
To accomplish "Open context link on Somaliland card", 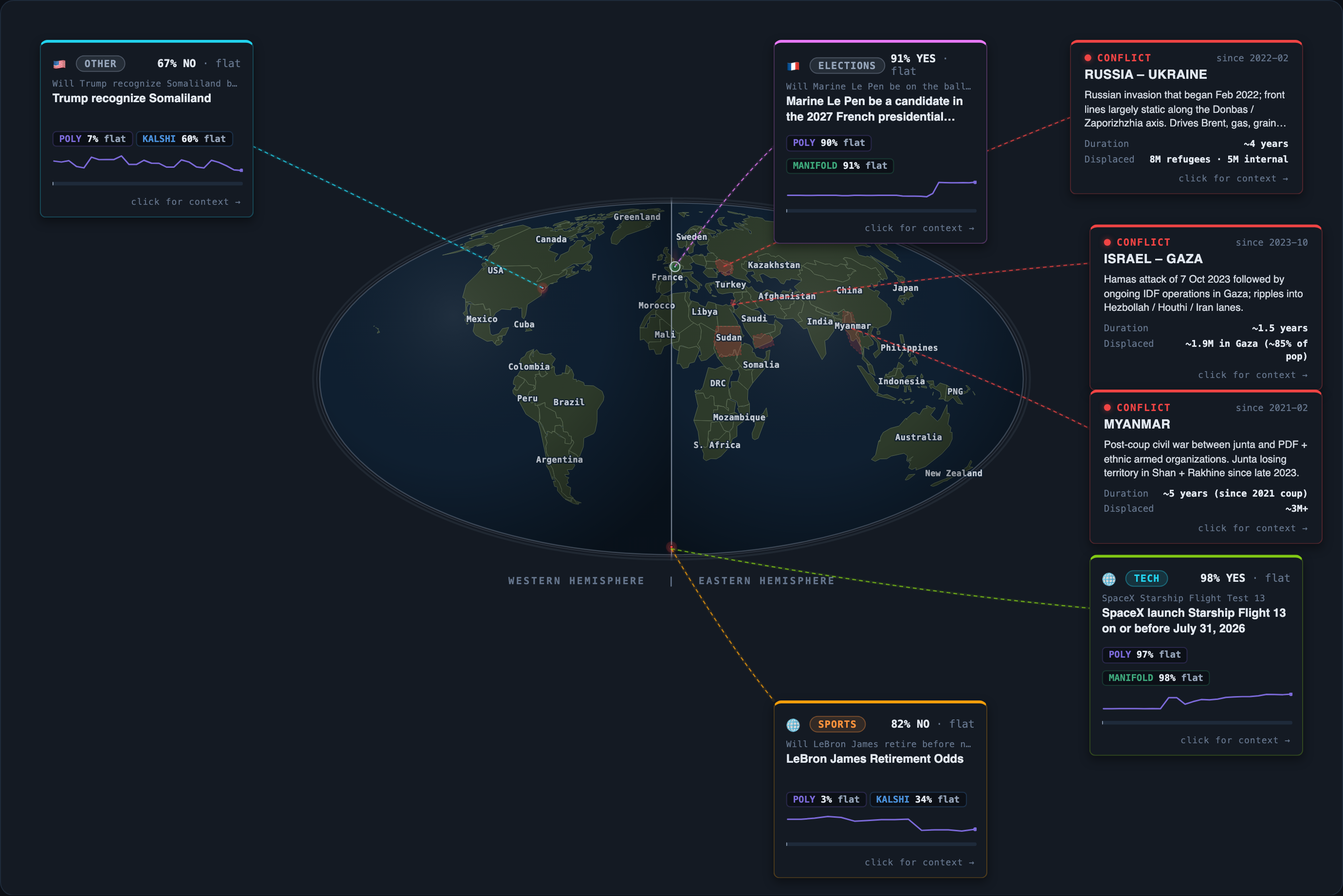I will pos(186,202).
